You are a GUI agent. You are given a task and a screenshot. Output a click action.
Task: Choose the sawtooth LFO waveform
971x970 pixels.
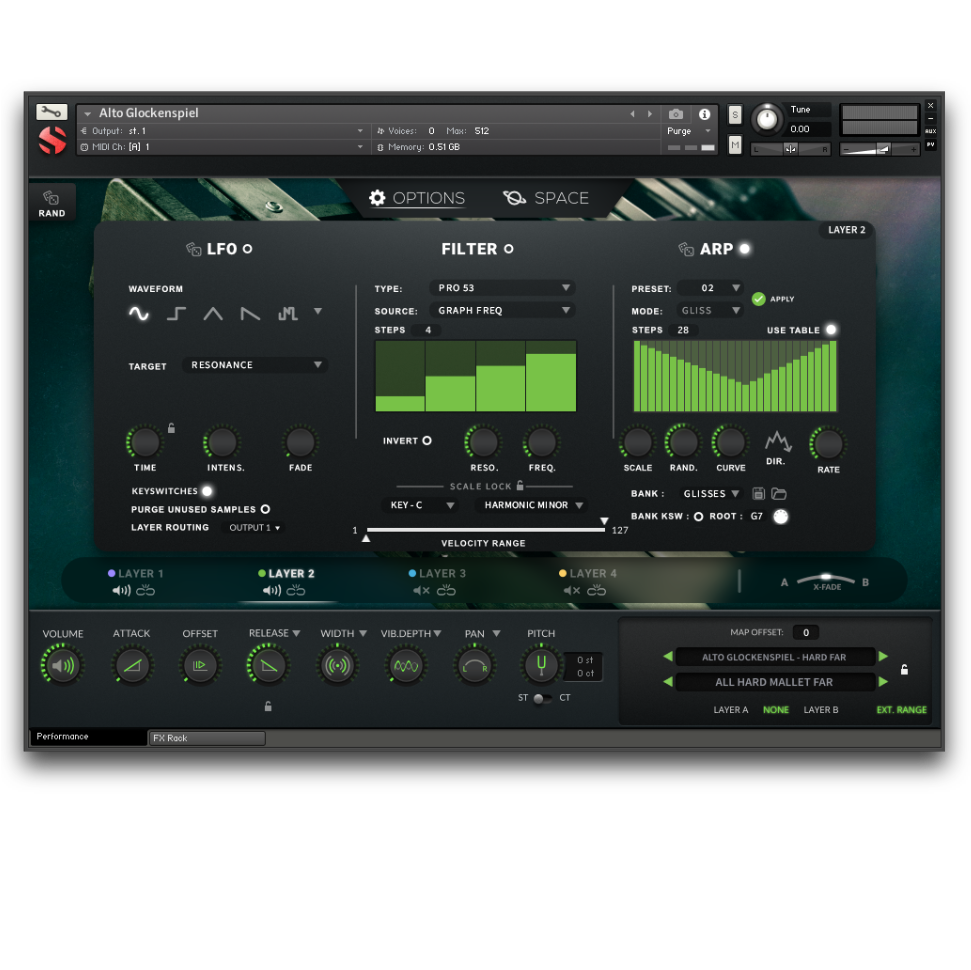(250, 314)
